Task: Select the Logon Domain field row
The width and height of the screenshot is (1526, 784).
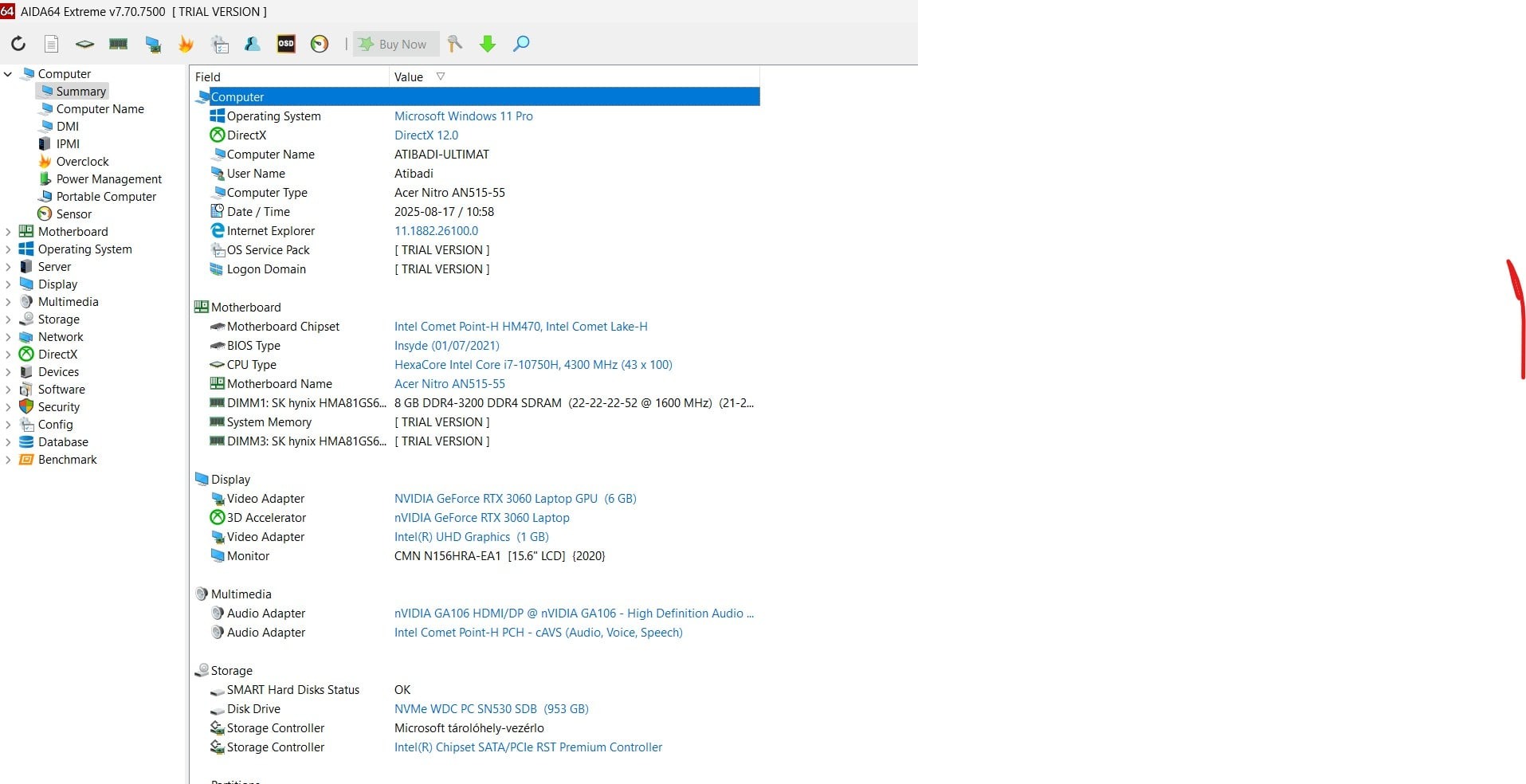Action: 477,269
